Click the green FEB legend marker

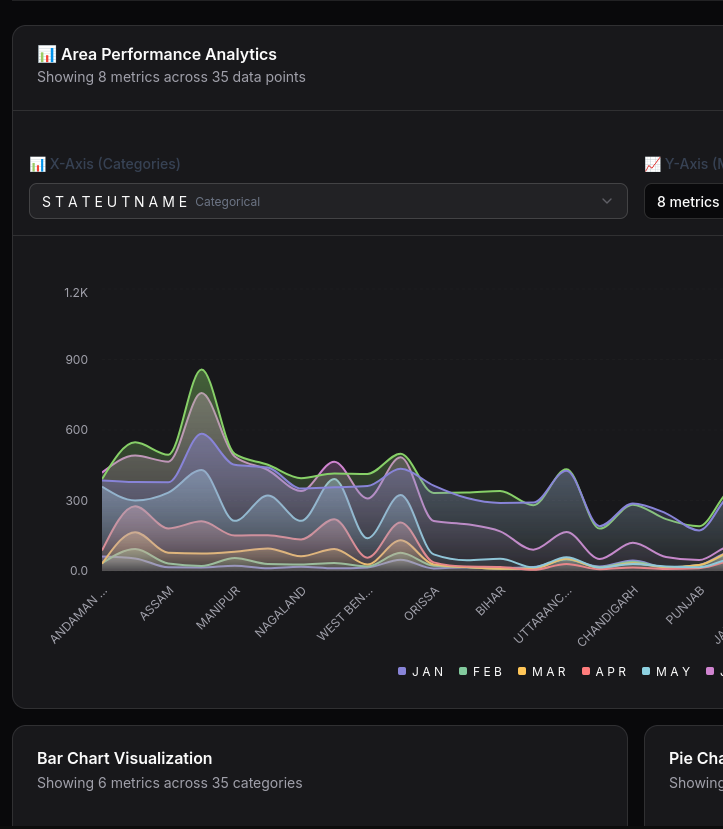tap(463, 672)
